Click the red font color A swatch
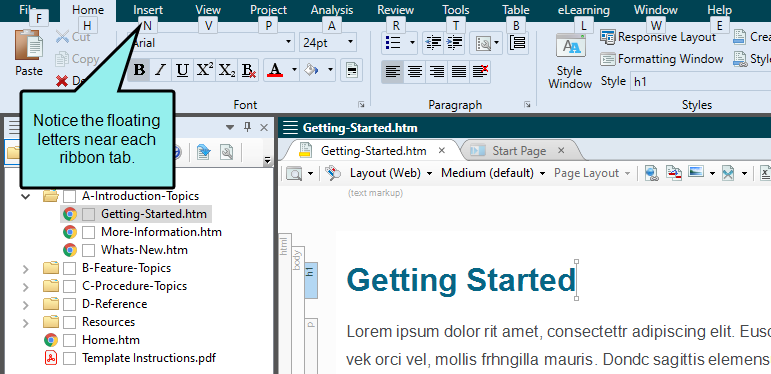This screenshot has height=374, width=771. (x=275, y=70)
